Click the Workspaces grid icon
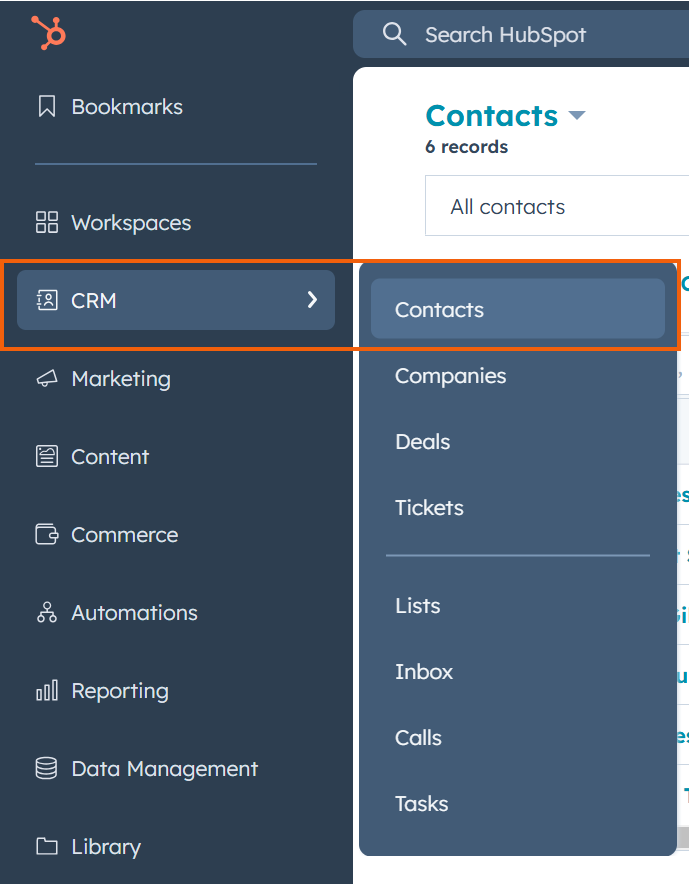This screenshot has width=689, height=884. [47, 223]
